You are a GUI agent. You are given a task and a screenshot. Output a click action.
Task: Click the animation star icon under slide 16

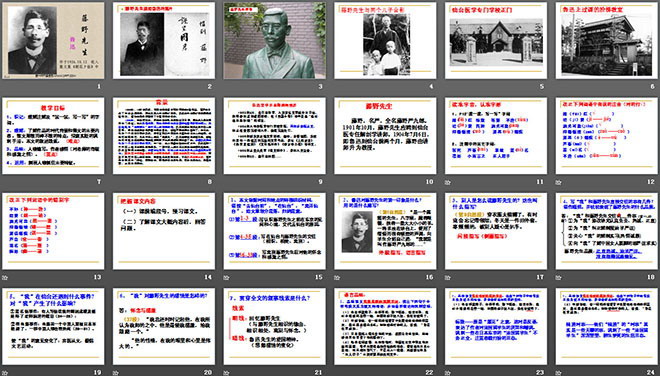[337, 277]
